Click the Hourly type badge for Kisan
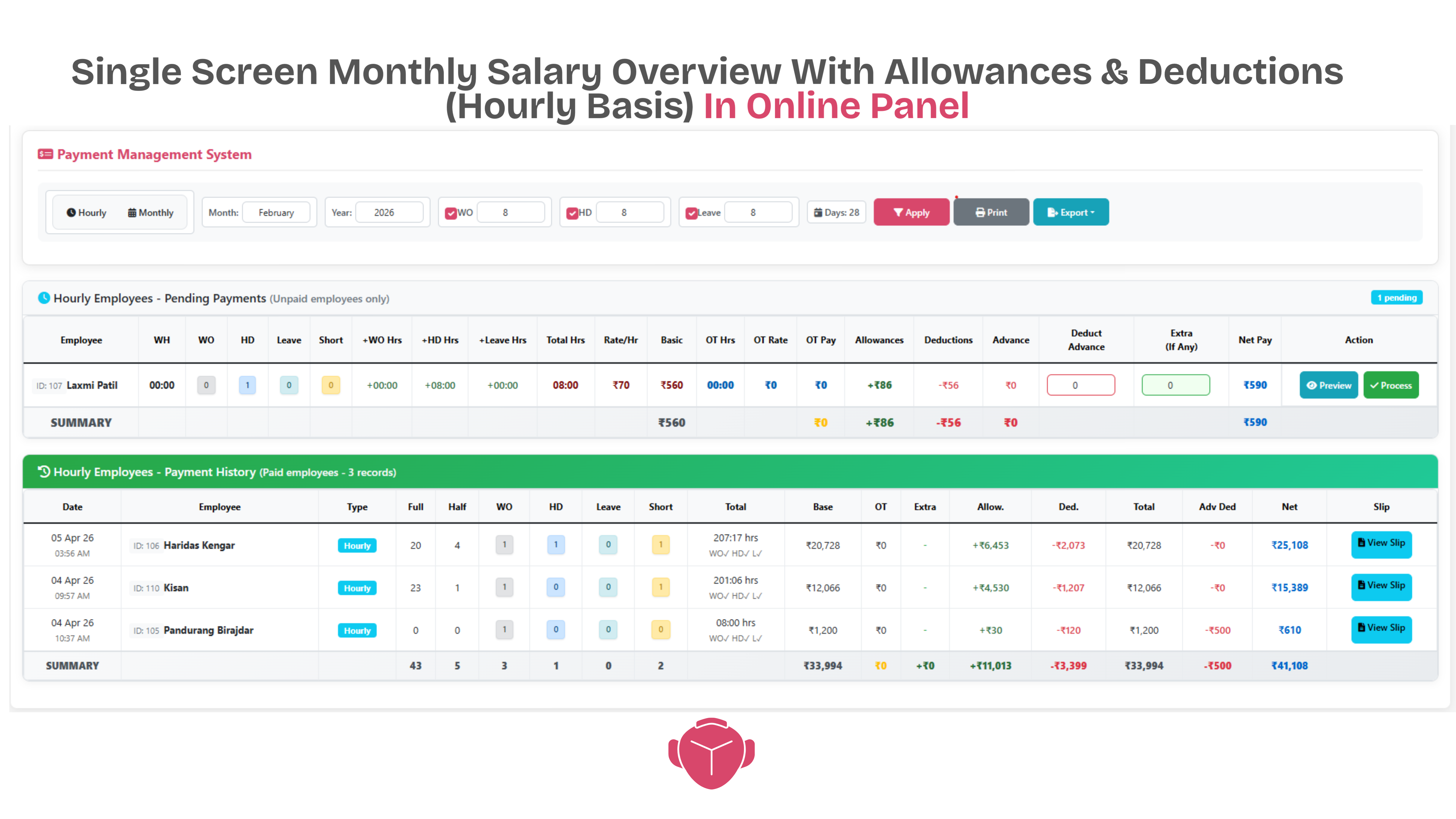Viewport: 1456px width, 819px height. pos(357,588)
